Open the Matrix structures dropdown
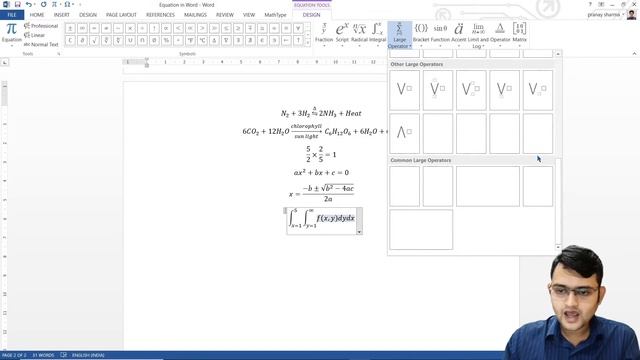 pos(519,34)
